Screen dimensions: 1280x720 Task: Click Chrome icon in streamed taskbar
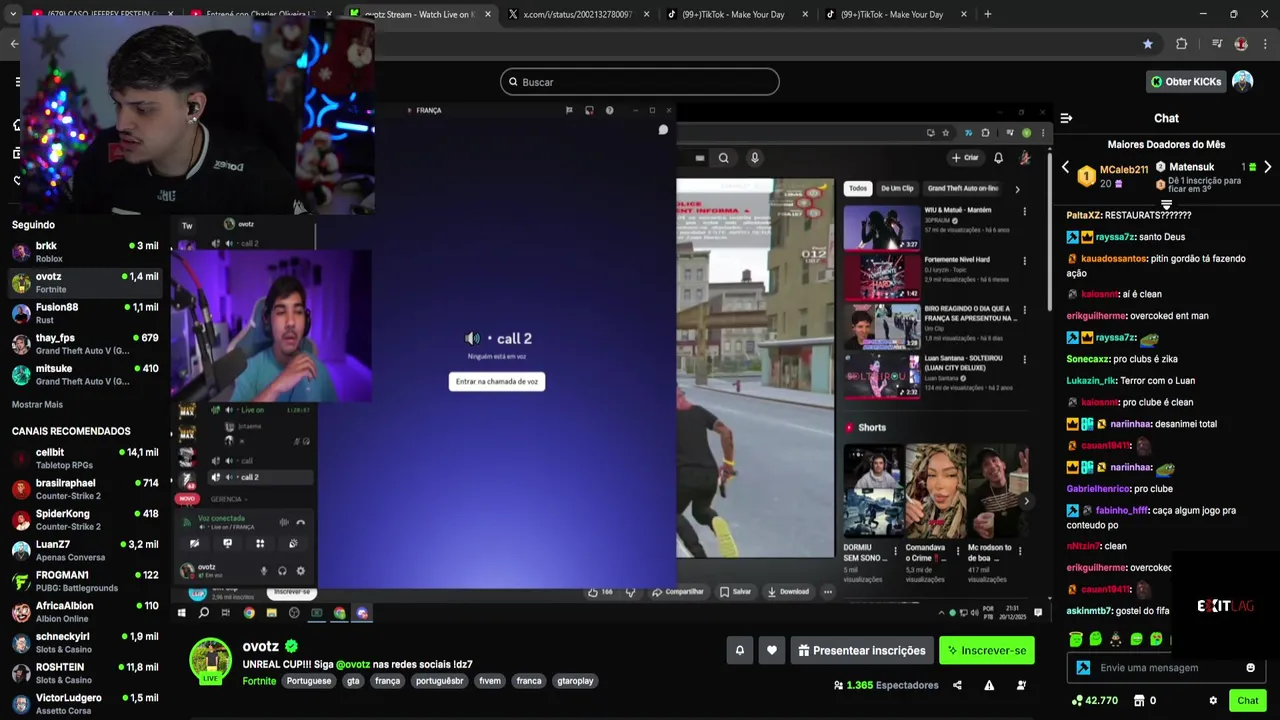[249, 613]
